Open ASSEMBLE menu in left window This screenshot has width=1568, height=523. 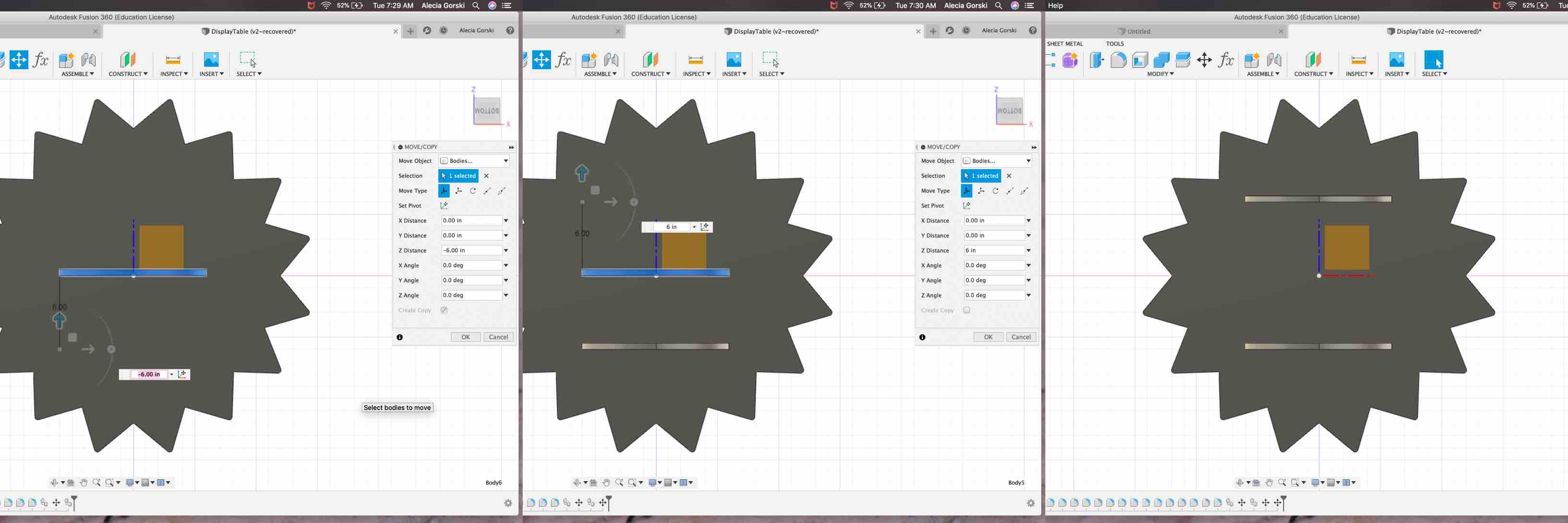point(77,74)
